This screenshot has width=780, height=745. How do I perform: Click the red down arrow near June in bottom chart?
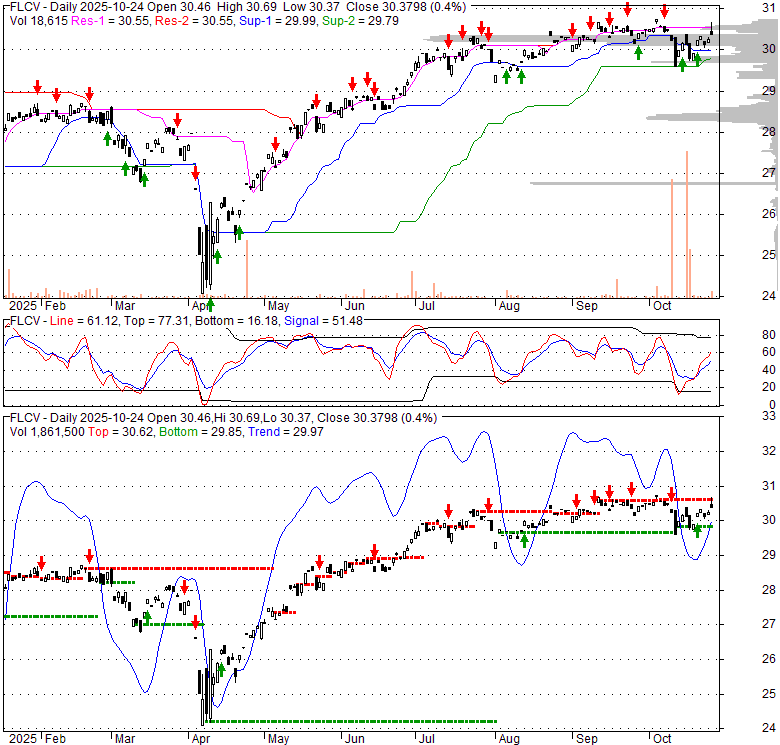373,550
